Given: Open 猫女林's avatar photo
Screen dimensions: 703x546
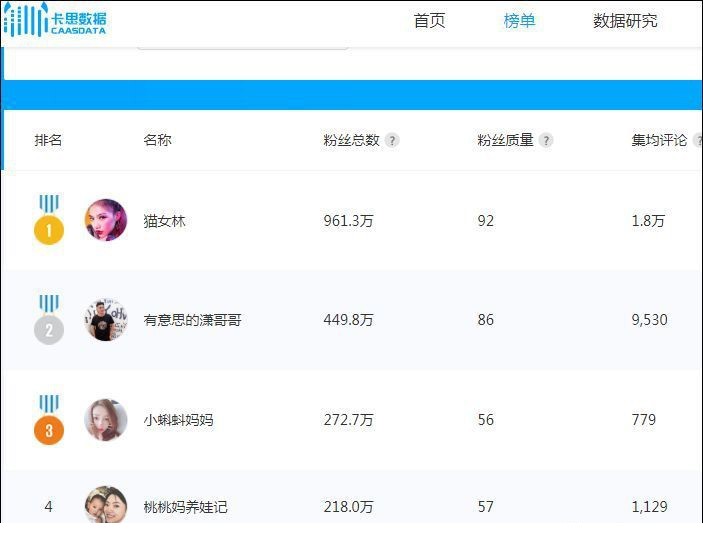Looking at the screenshot, I should point(106,220).
